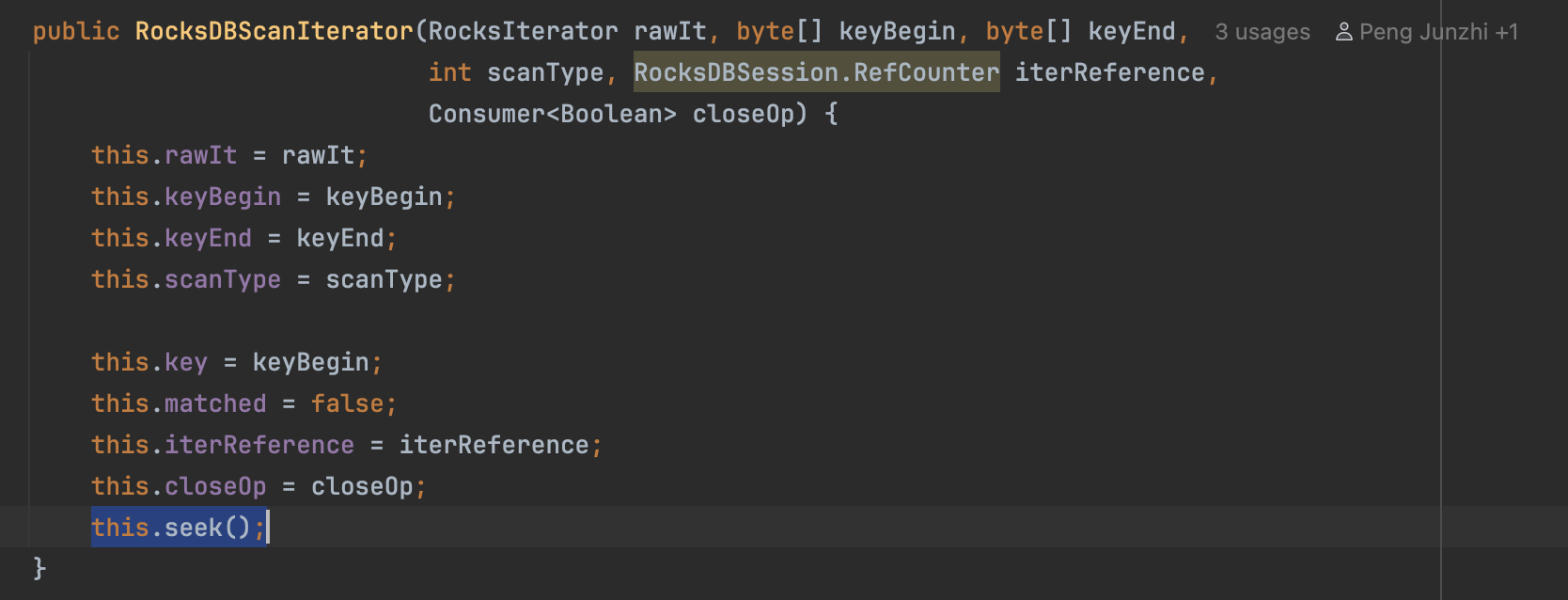Click the this.keyEnd field name
The width and height of the screenshot is (1568, 600).
tap(208, 238)
